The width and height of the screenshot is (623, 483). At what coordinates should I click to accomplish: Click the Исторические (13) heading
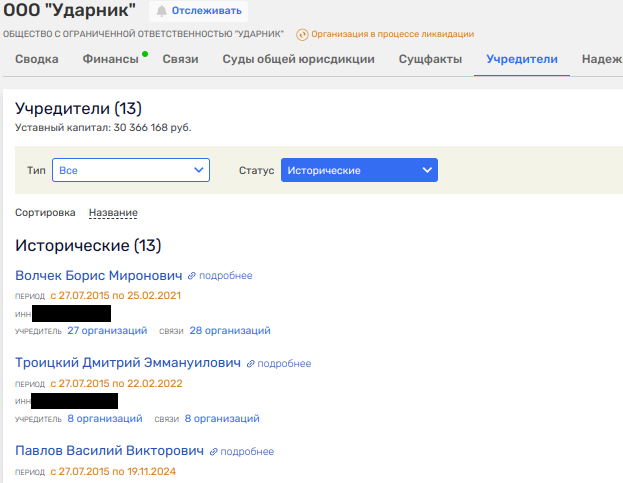click(x=88, y=245)
